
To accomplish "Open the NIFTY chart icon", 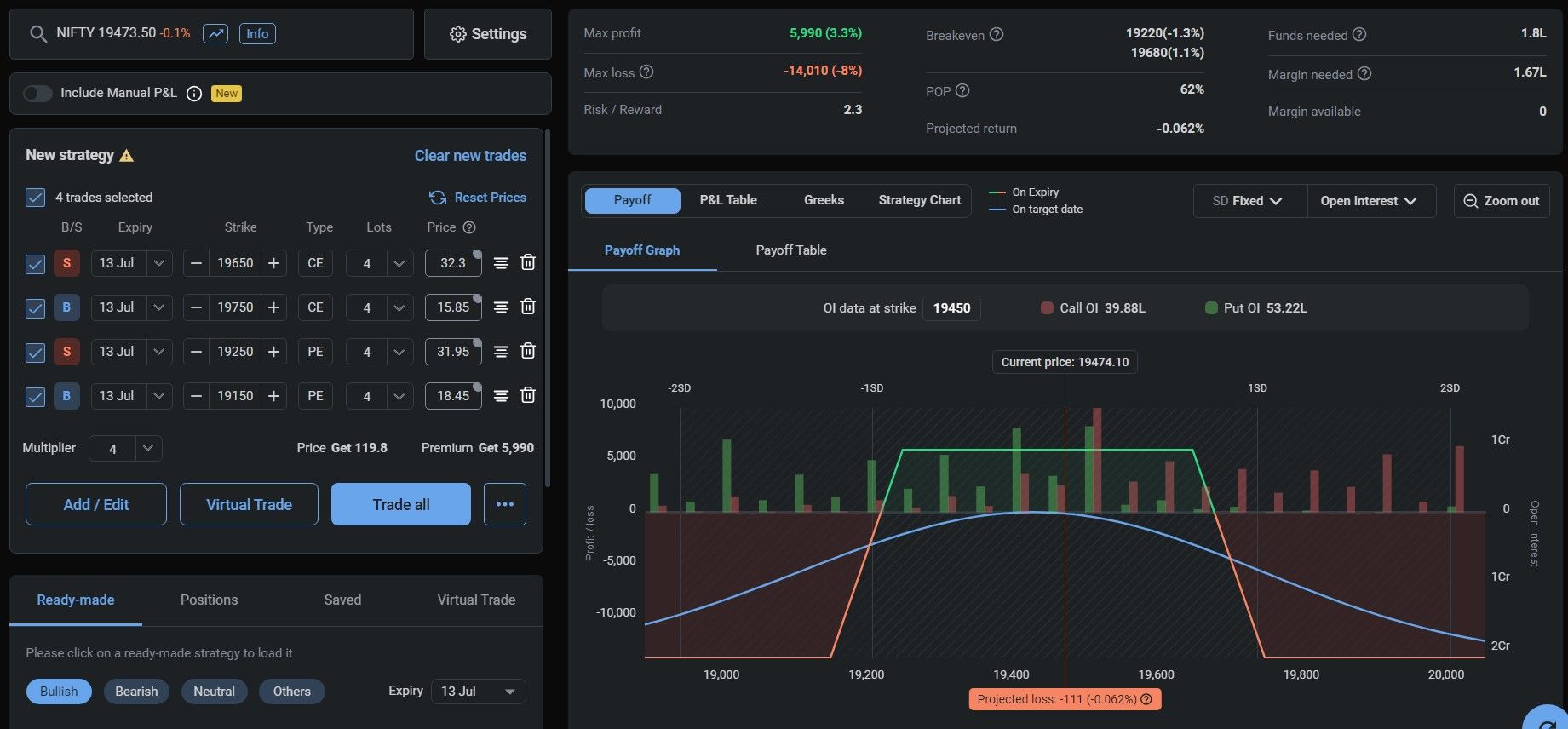I will [x=215, y=34].
